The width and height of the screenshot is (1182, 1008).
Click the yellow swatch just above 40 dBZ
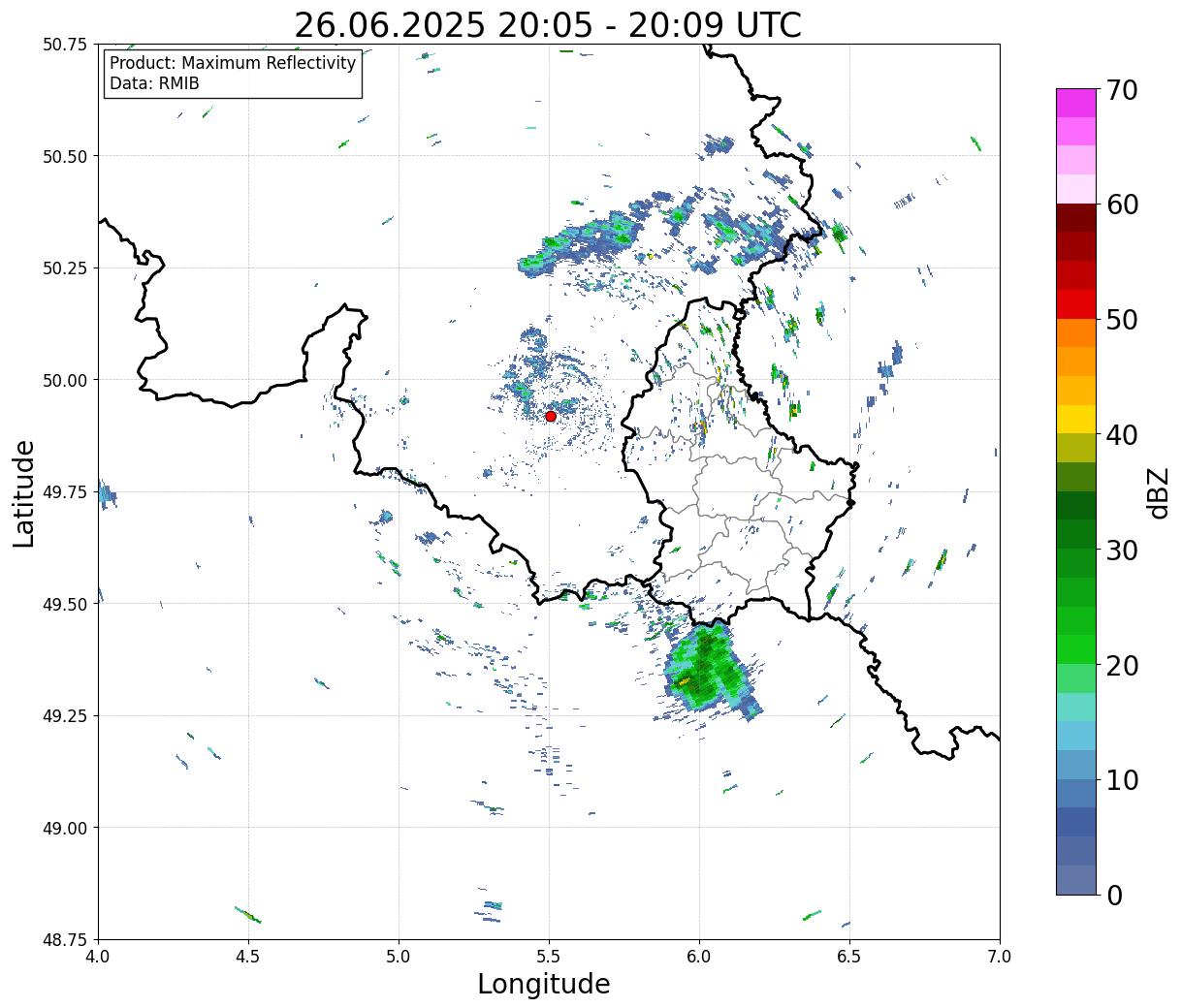point(1076,419)
